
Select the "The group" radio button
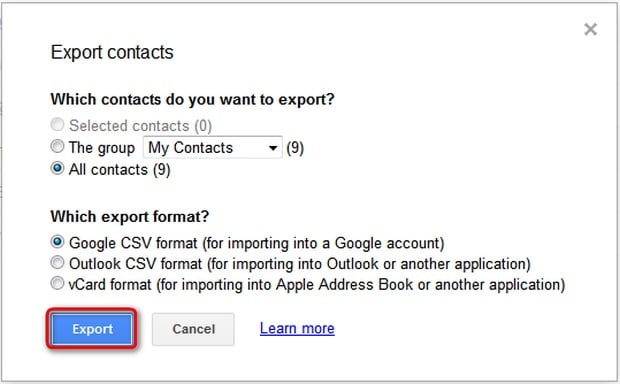tap(57, 146)
